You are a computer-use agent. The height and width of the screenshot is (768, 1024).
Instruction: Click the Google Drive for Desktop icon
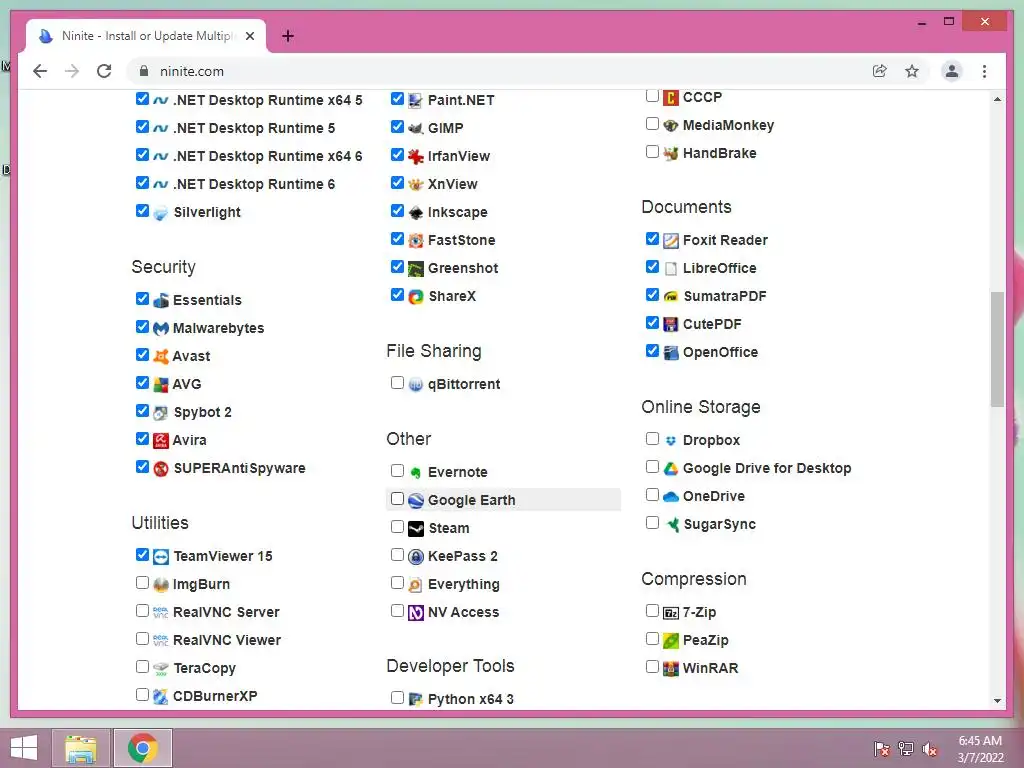[671, 469]
